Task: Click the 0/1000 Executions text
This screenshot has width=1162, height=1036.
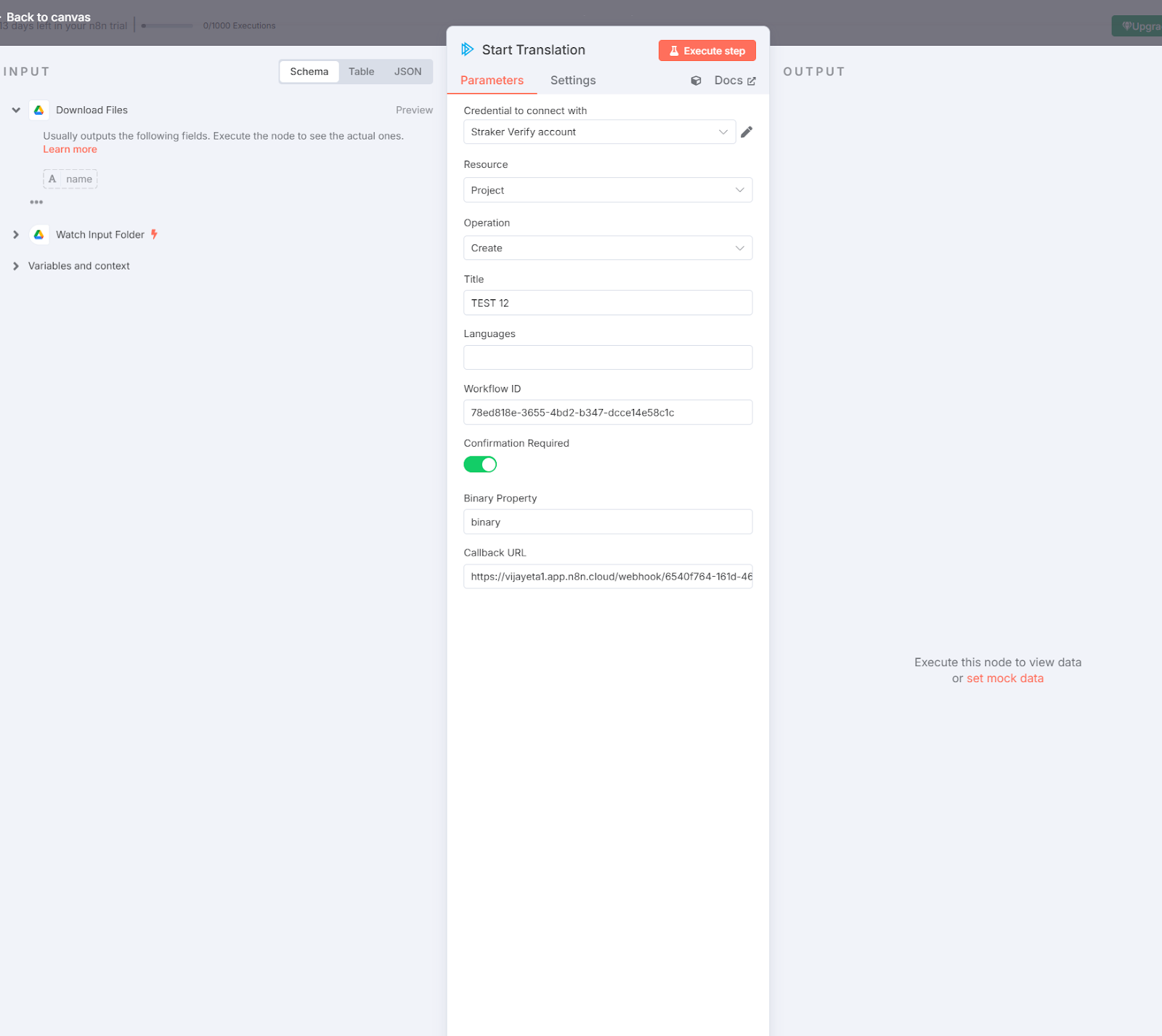Action: 239,25
